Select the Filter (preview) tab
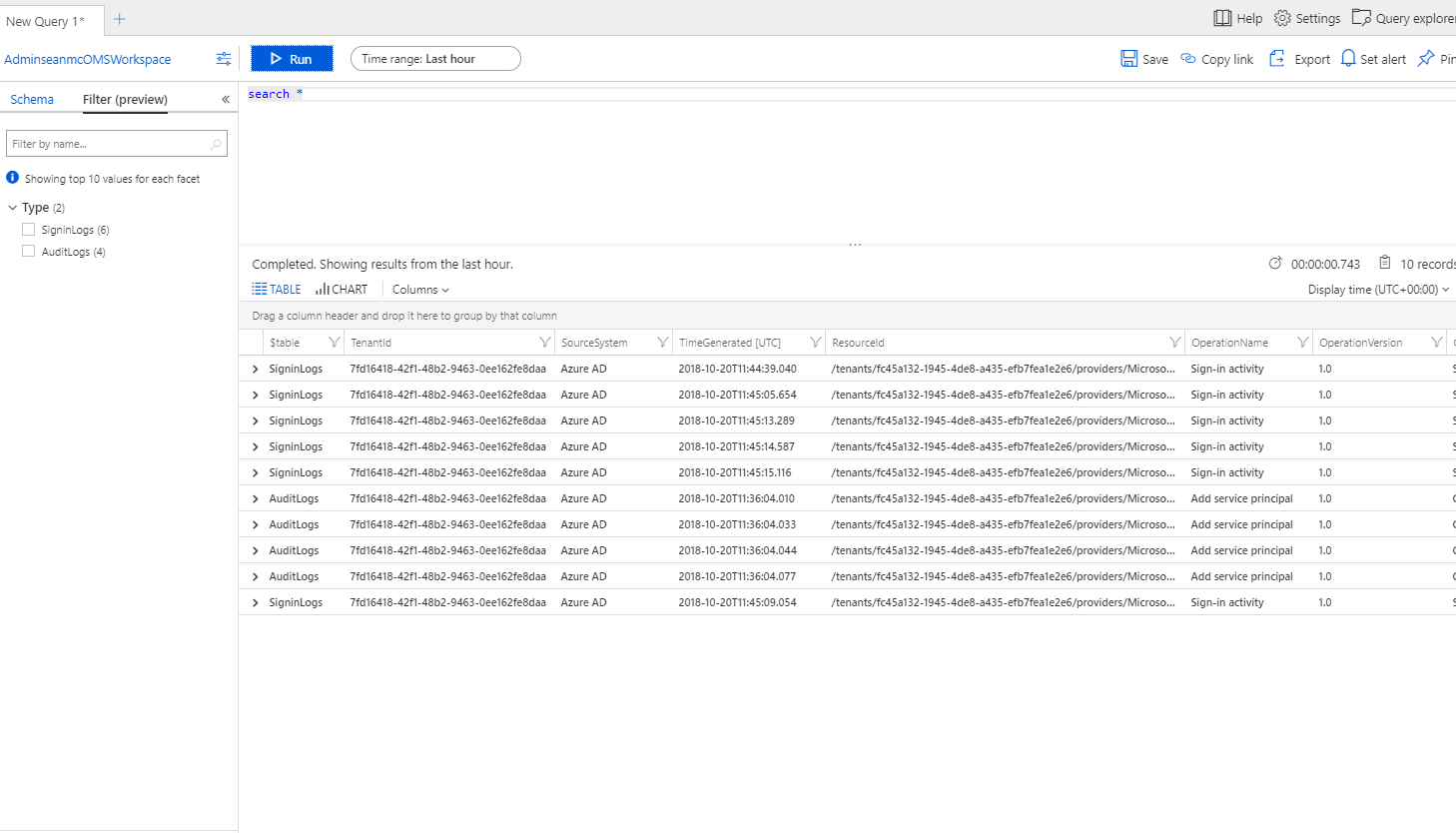This screenshot has width=1456, height=833. tap(124, 99)
